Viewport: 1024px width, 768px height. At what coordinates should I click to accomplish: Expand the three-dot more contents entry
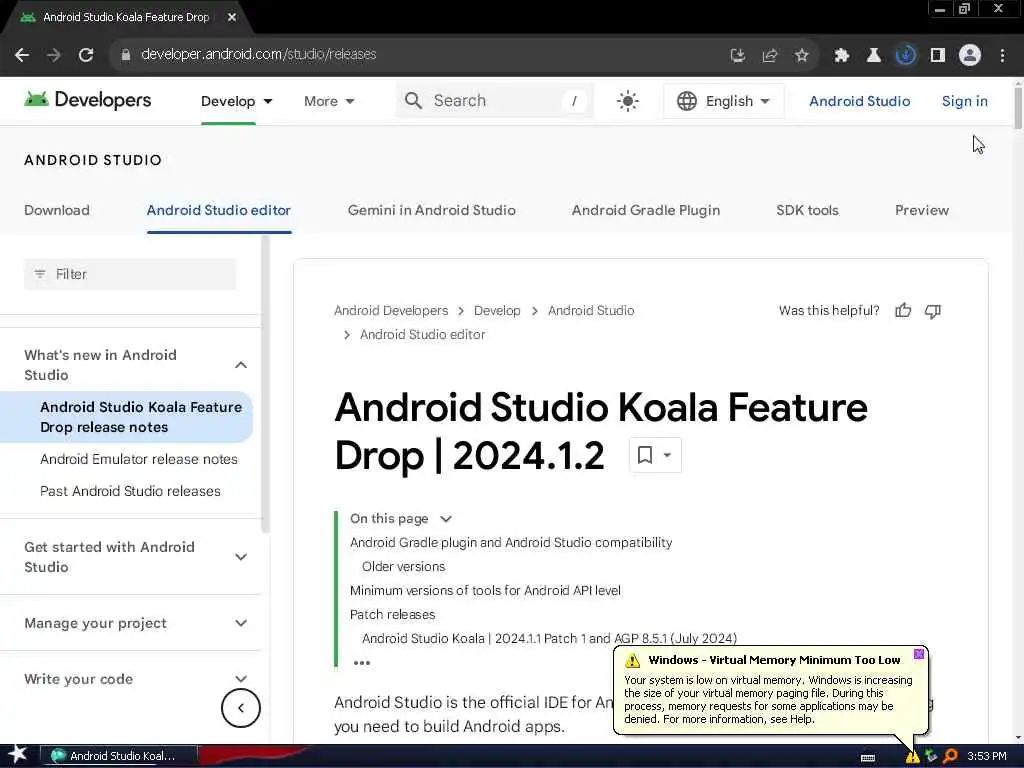click(x=361, y=663)
